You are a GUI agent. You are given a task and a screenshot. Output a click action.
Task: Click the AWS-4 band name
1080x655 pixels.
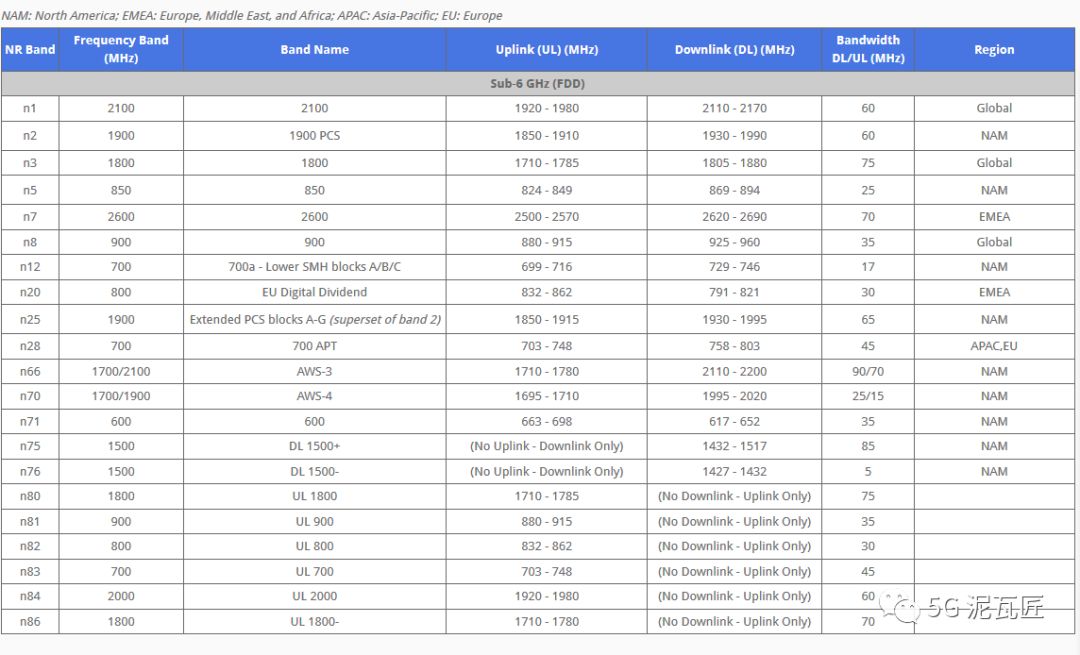coord(314,396)
